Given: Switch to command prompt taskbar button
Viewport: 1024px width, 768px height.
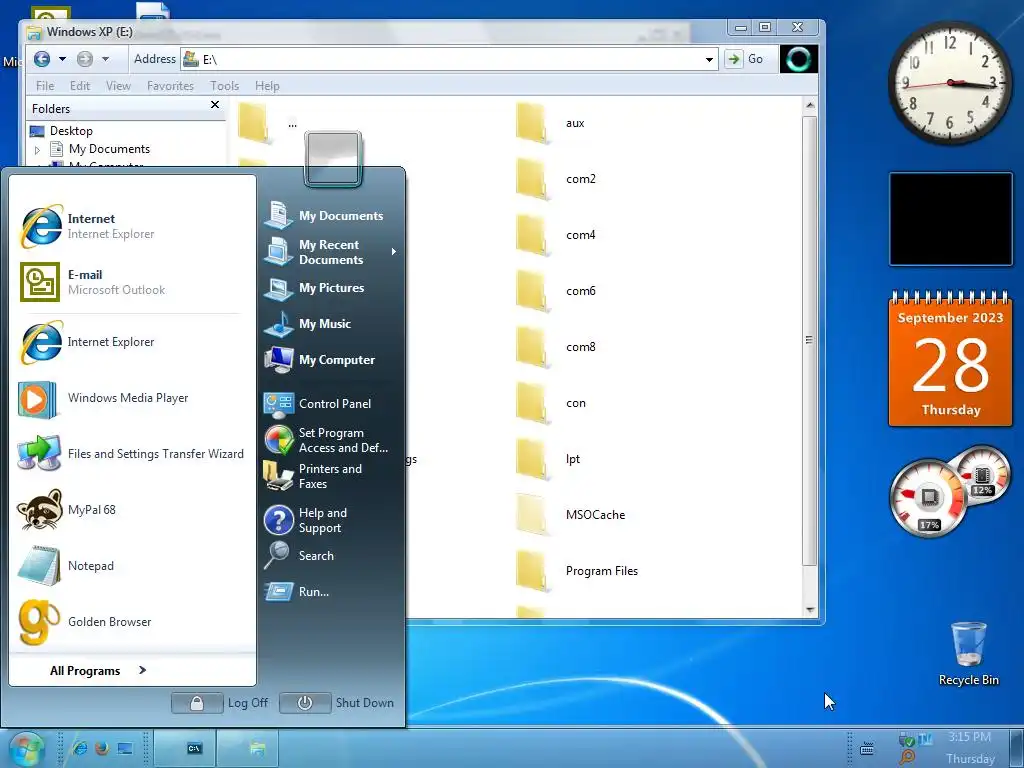Looking at the screenshot, I should click(186, 748).
